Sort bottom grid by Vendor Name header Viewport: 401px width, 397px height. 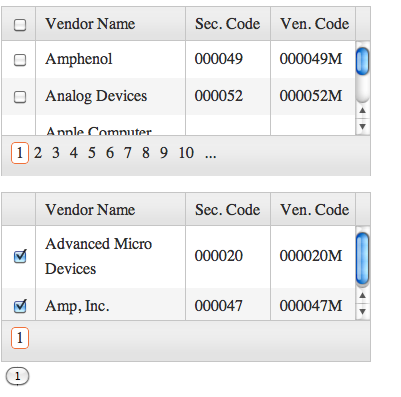coord(110,209)
